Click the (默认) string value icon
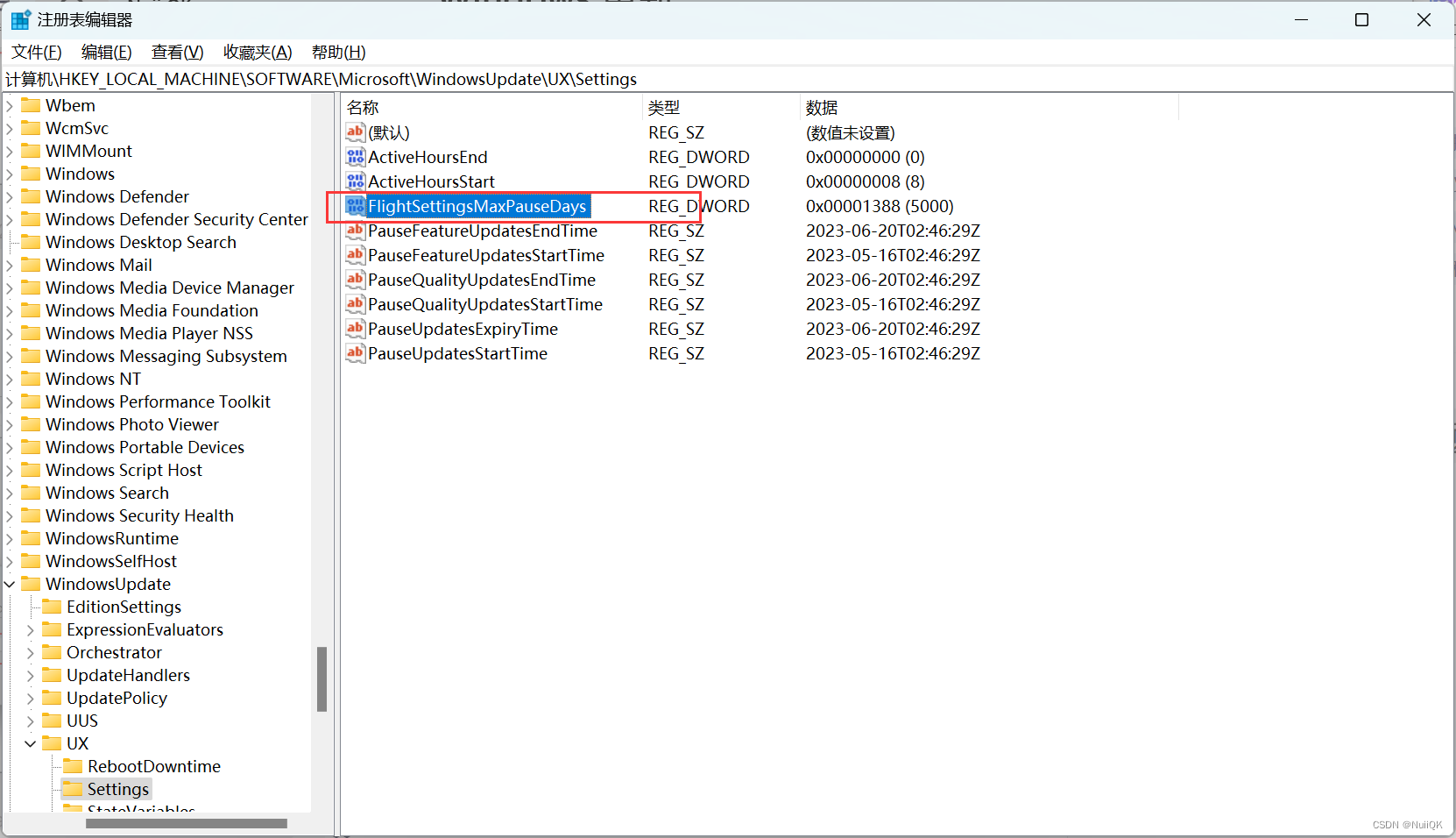 point(355,132)
